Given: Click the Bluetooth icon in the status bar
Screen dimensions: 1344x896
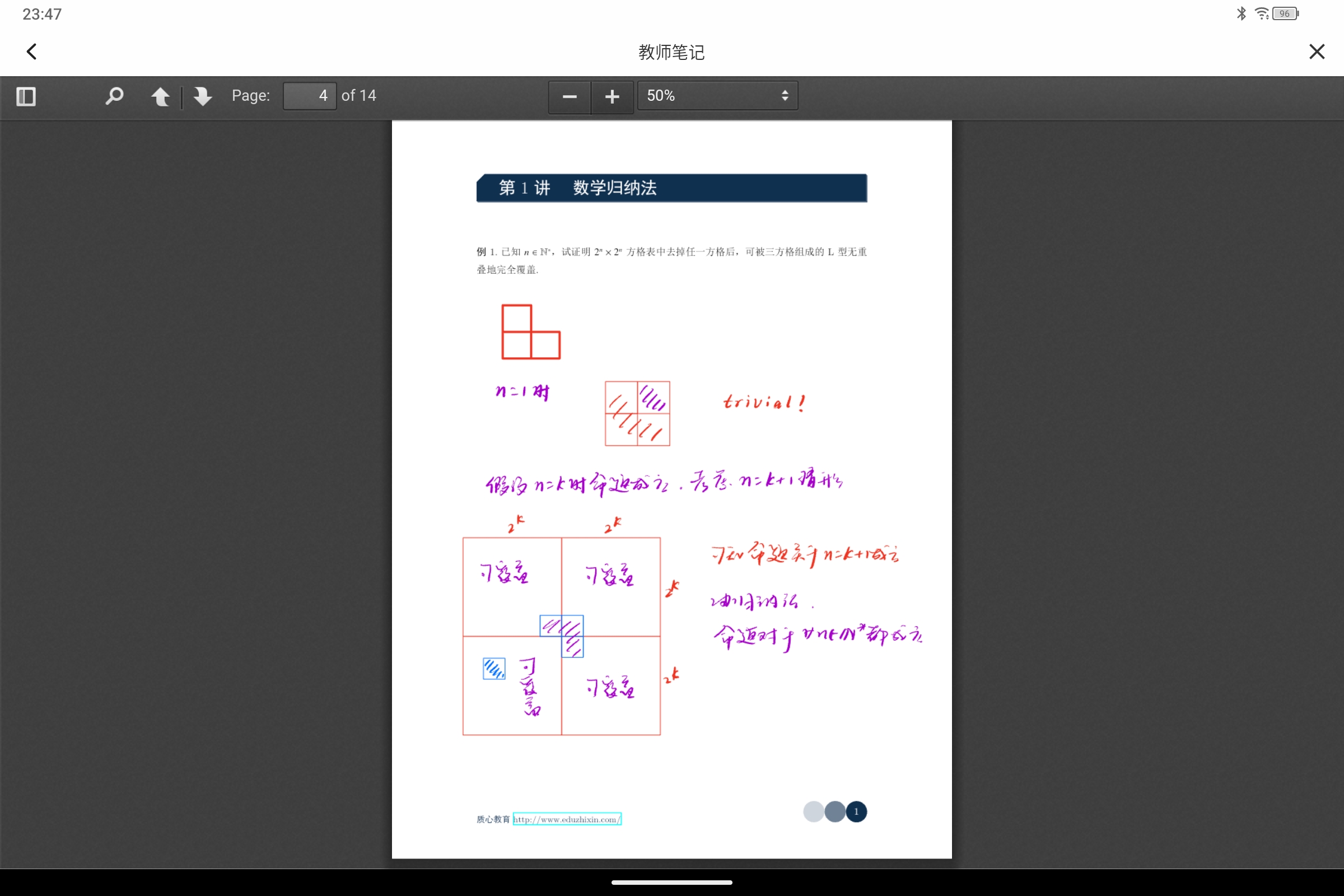Looking at the screenshot, I should point(1241,13).
